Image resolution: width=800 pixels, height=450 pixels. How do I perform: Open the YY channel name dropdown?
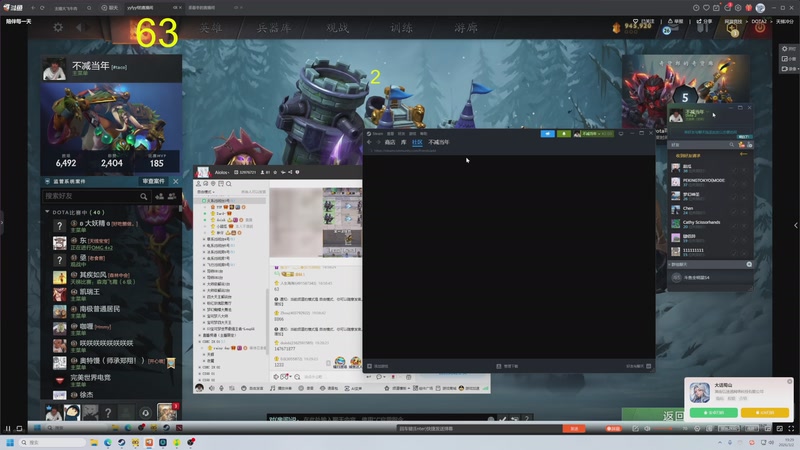(222, 172)
